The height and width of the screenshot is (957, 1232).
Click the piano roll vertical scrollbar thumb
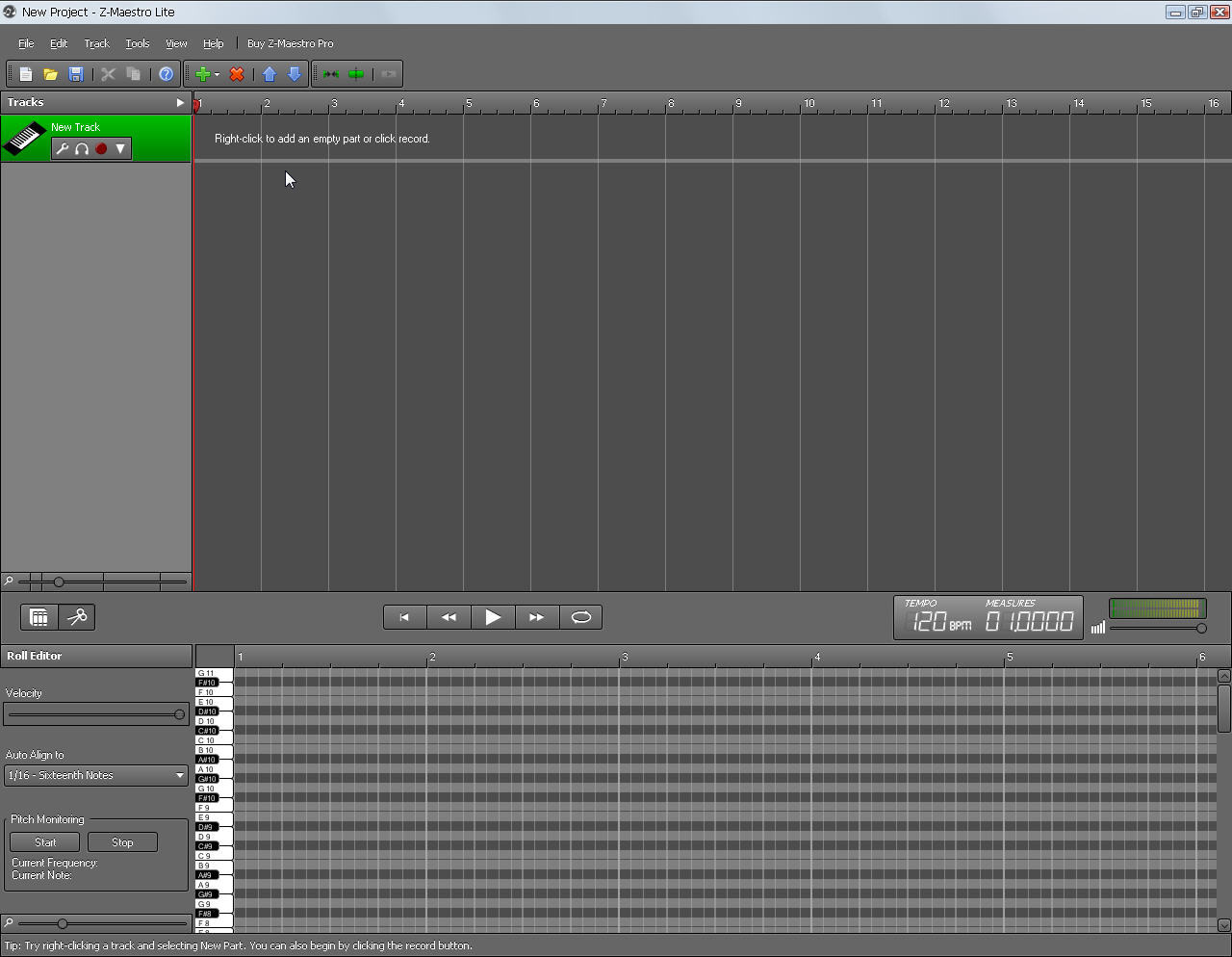tap(1224, 708)
